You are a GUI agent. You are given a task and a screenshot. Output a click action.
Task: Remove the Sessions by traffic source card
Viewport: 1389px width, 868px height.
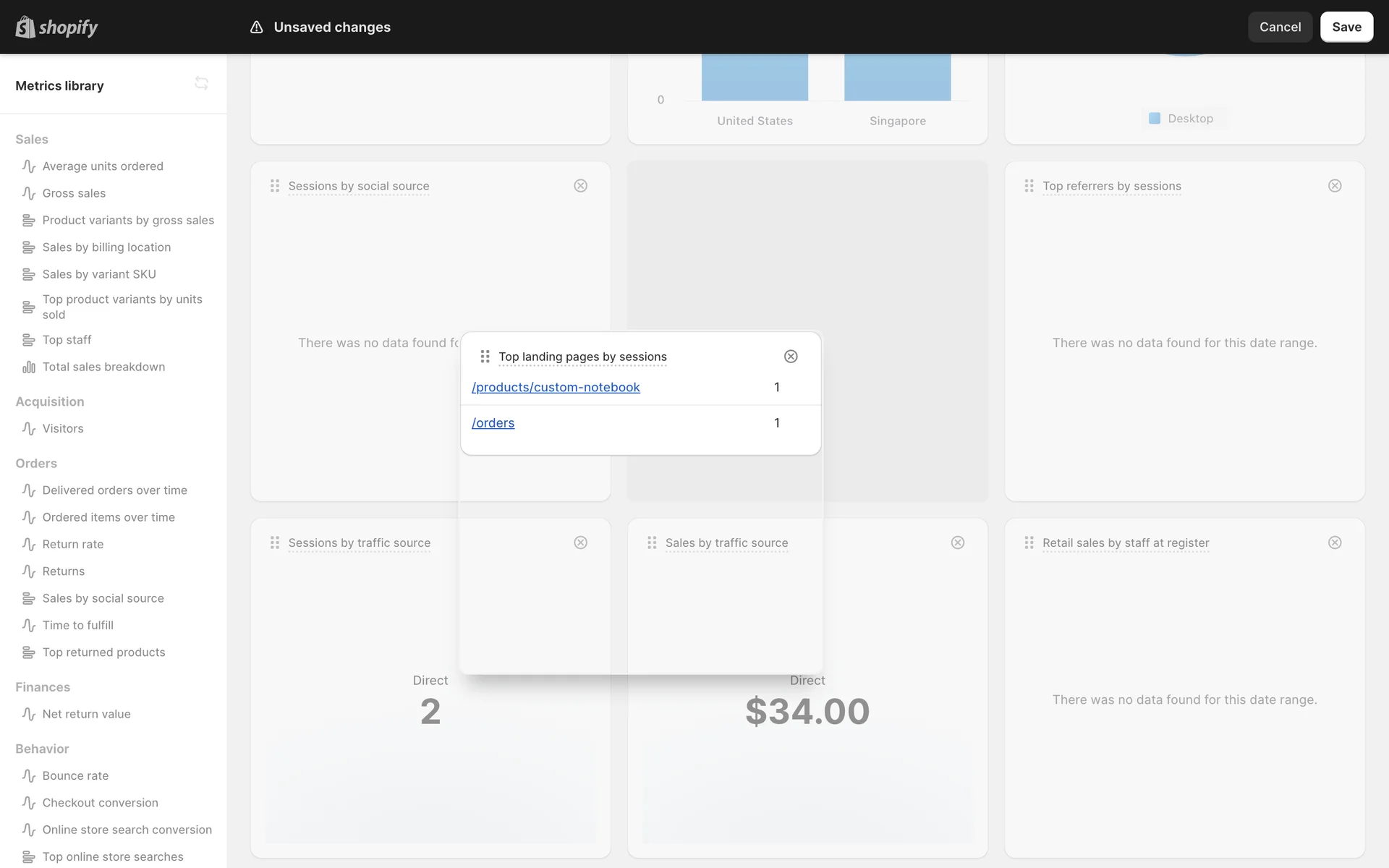coord(580,542)
